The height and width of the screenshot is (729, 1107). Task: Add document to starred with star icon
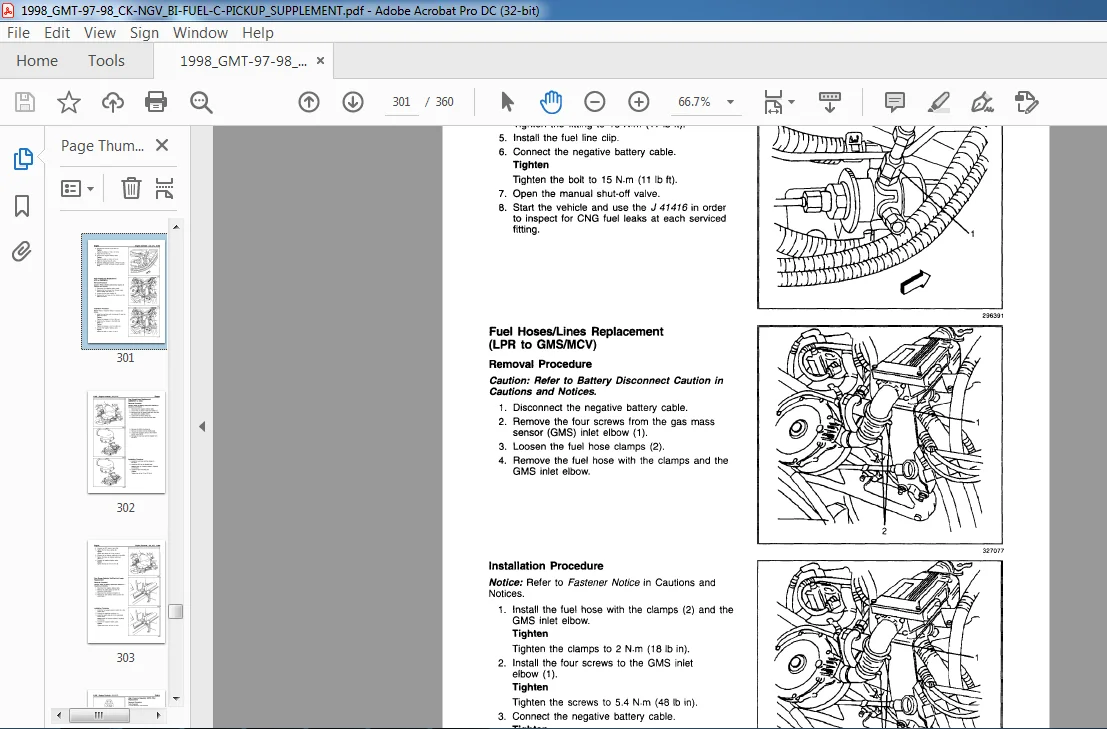[x=68, y=102]
